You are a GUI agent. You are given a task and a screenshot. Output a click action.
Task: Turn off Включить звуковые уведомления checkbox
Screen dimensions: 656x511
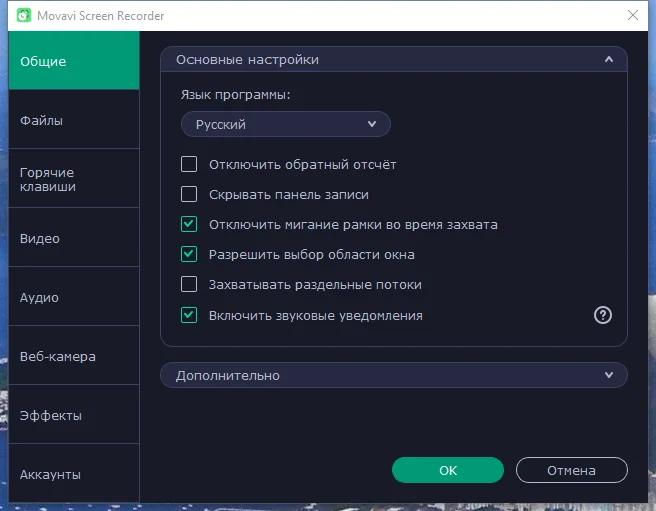tap(189, 315)
